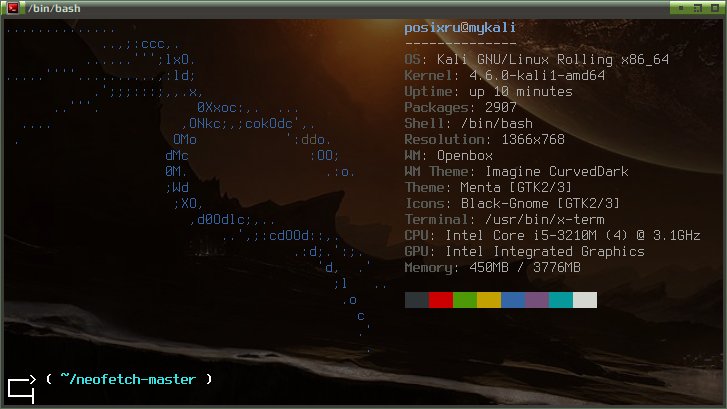727x409 pixels.
Task: Click the blue color block
Action: tap(513, 300)
